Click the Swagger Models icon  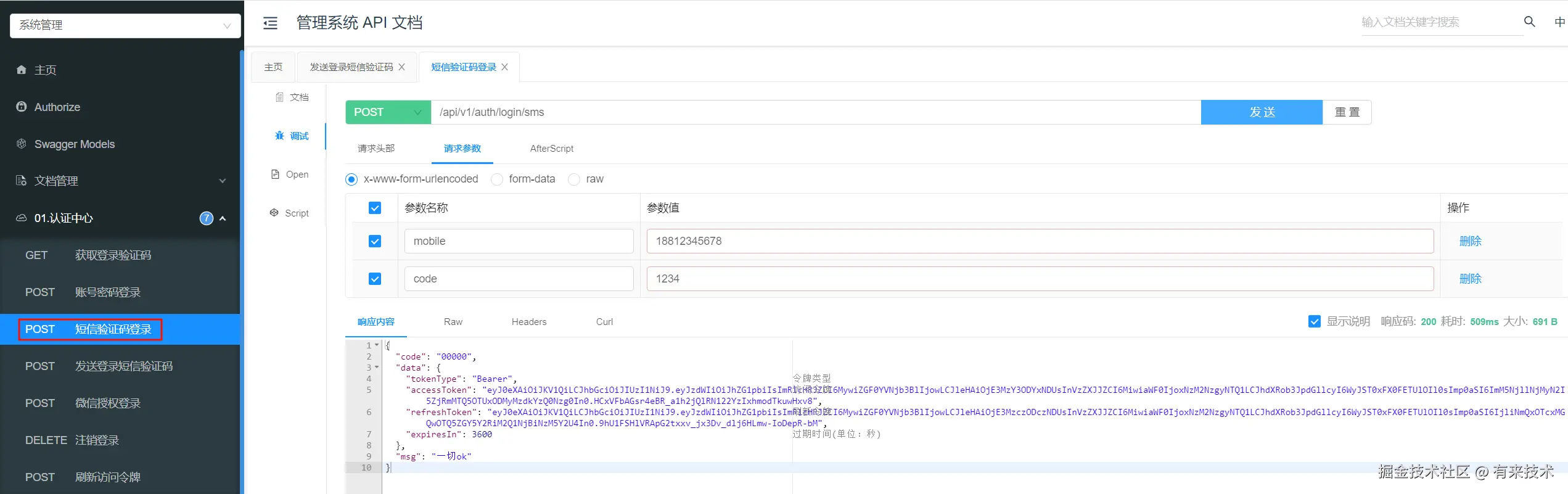click(x=22, y=144)
